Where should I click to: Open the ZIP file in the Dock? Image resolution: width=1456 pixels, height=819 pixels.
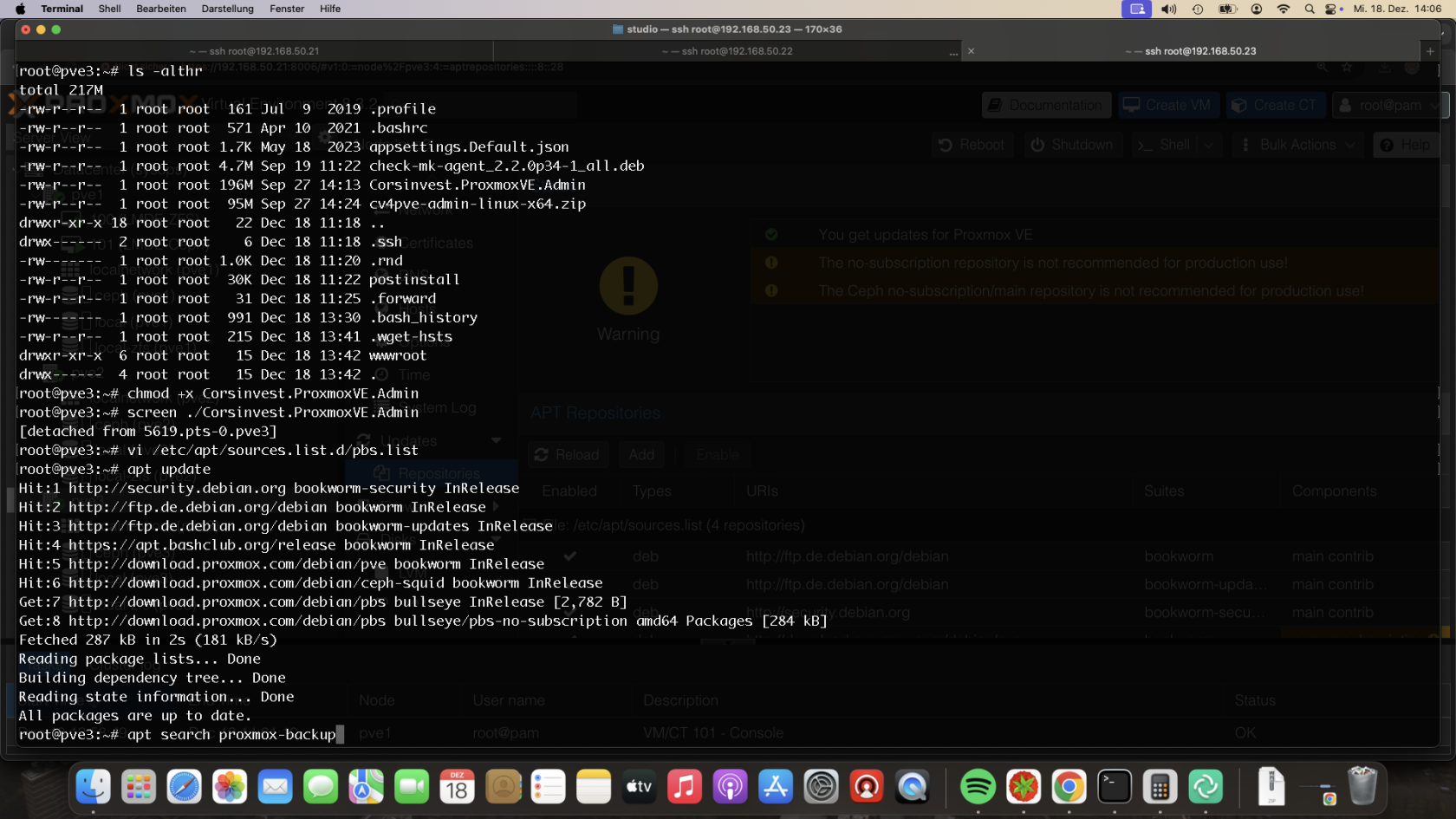click(x=1271, y=787)
